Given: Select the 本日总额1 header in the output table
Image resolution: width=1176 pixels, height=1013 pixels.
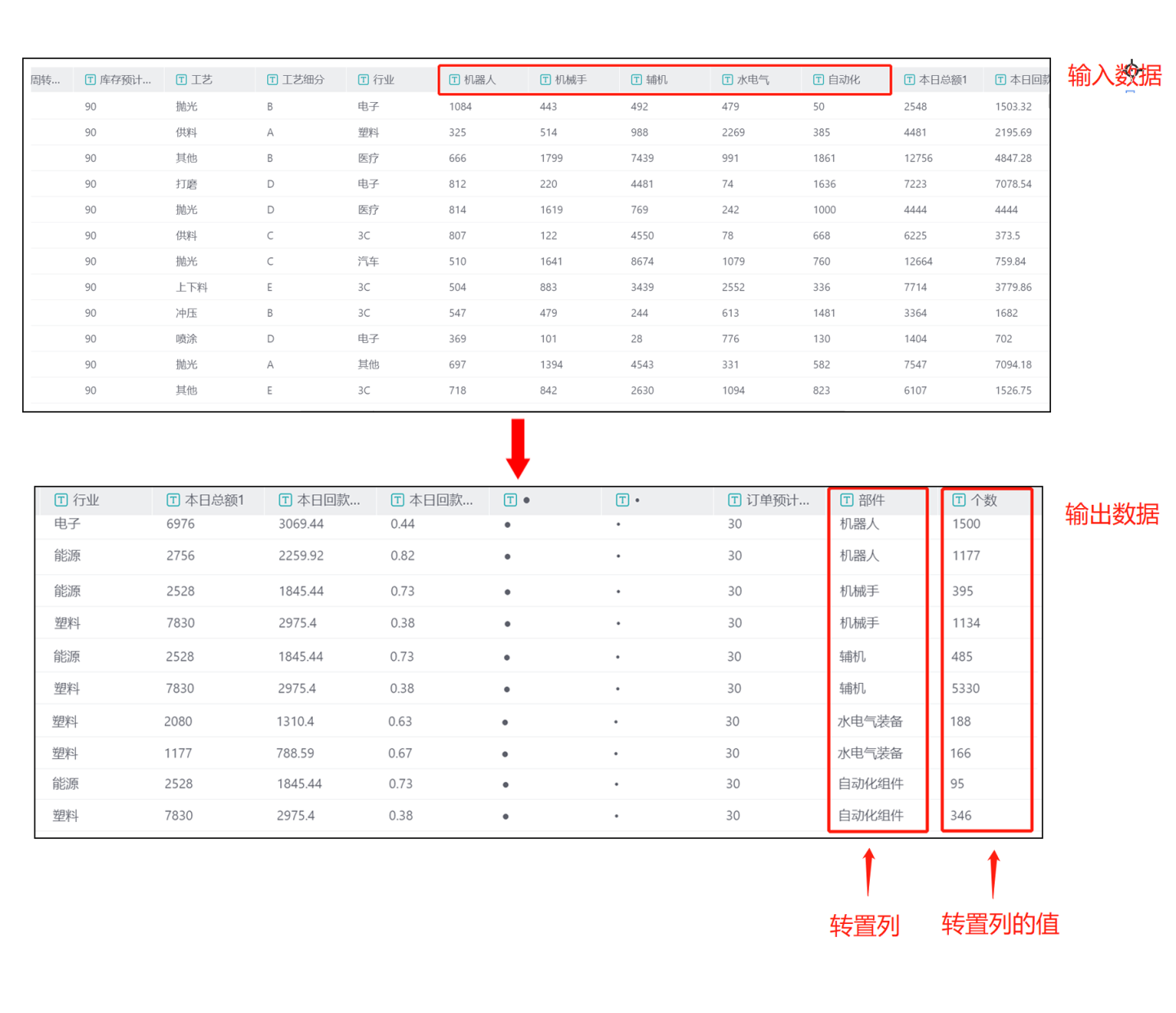Looking at the screenshot, I should point(214,500).
